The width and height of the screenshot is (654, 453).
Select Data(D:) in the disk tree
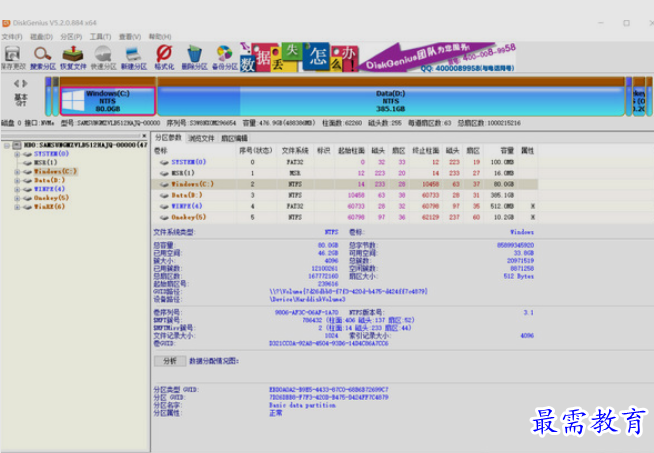pyautogui.click(x=50, y=180)
